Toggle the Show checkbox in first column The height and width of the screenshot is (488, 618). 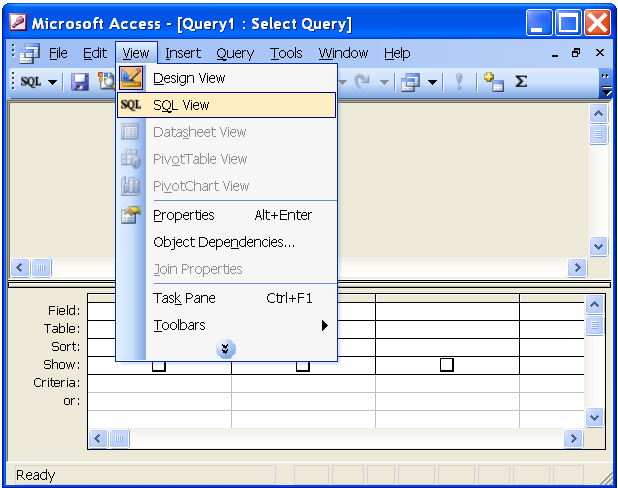(158, 367)
